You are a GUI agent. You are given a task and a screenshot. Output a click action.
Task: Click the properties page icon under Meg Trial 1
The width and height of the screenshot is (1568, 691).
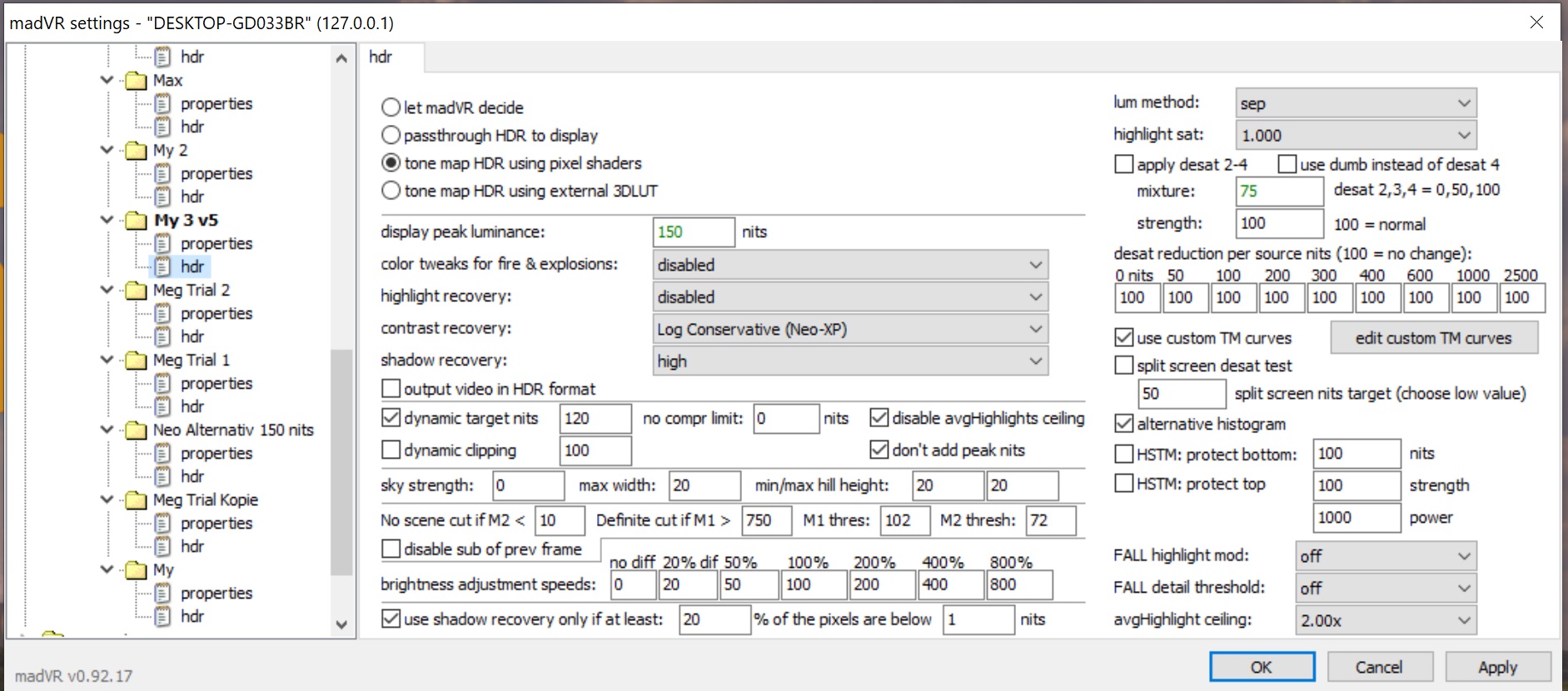[163, 384]
